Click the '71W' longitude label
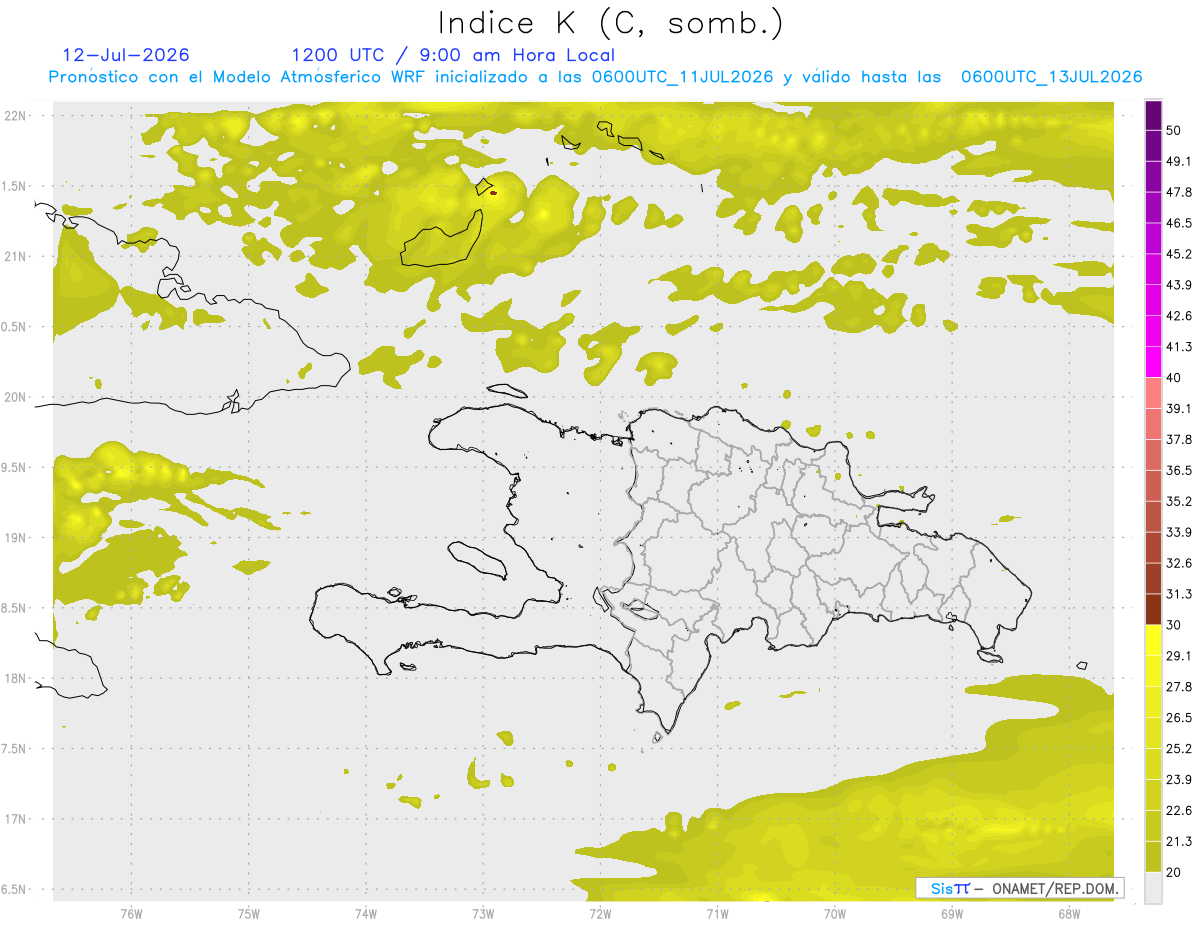This screenshot has width=1200, height=927. coord(717,914)
